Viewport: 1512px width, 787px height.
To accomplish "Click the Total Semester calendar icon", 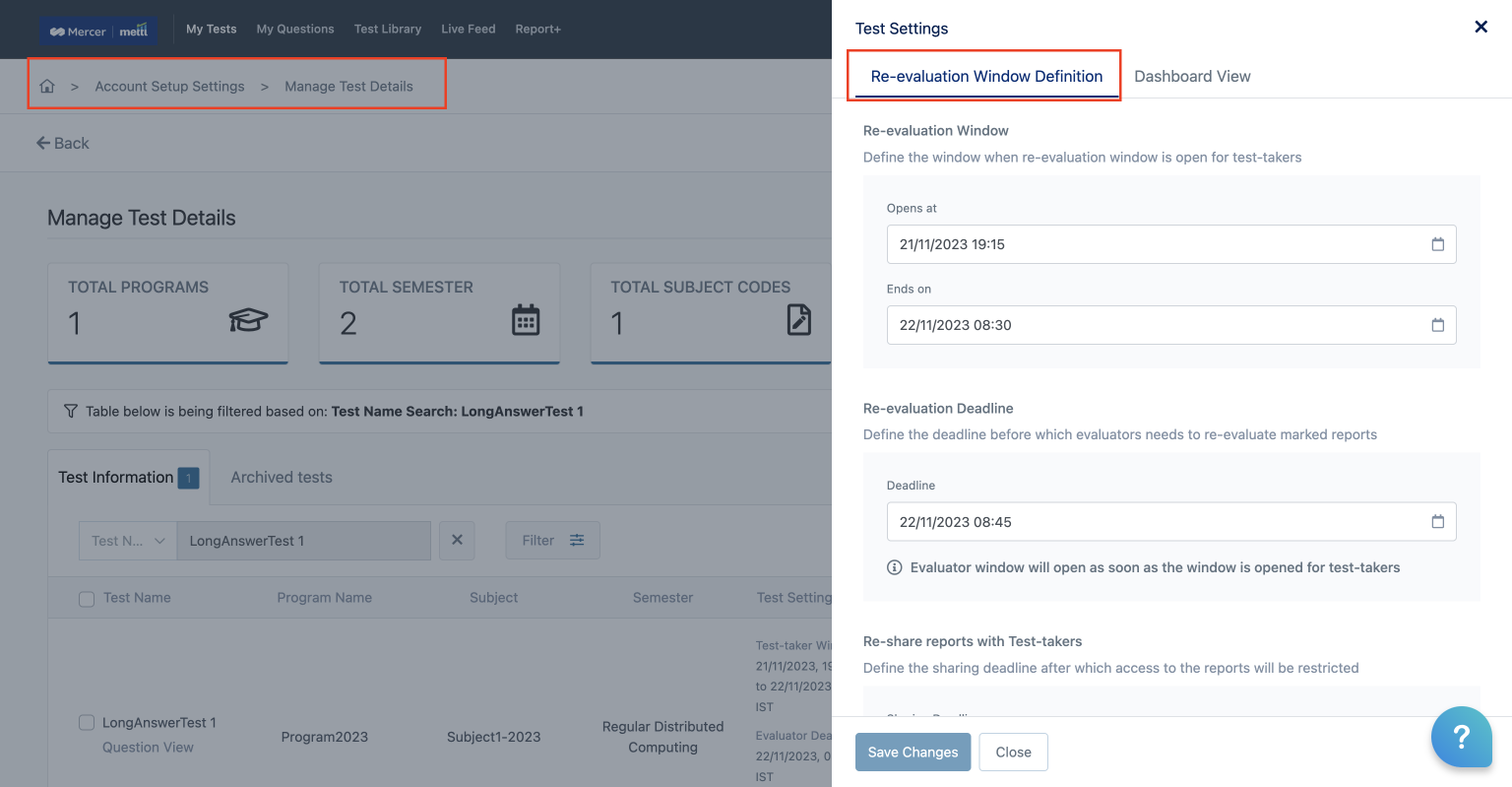I will coord(526,320).
